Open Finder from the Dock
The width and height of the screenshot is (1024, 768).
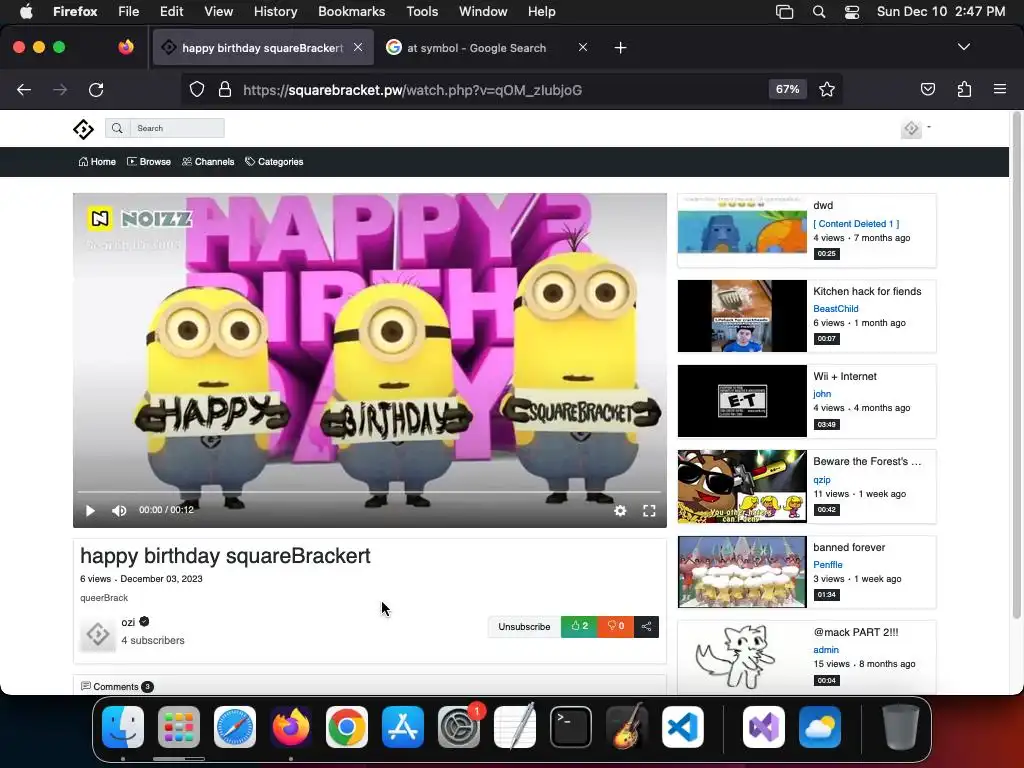[x=123, y=727]
